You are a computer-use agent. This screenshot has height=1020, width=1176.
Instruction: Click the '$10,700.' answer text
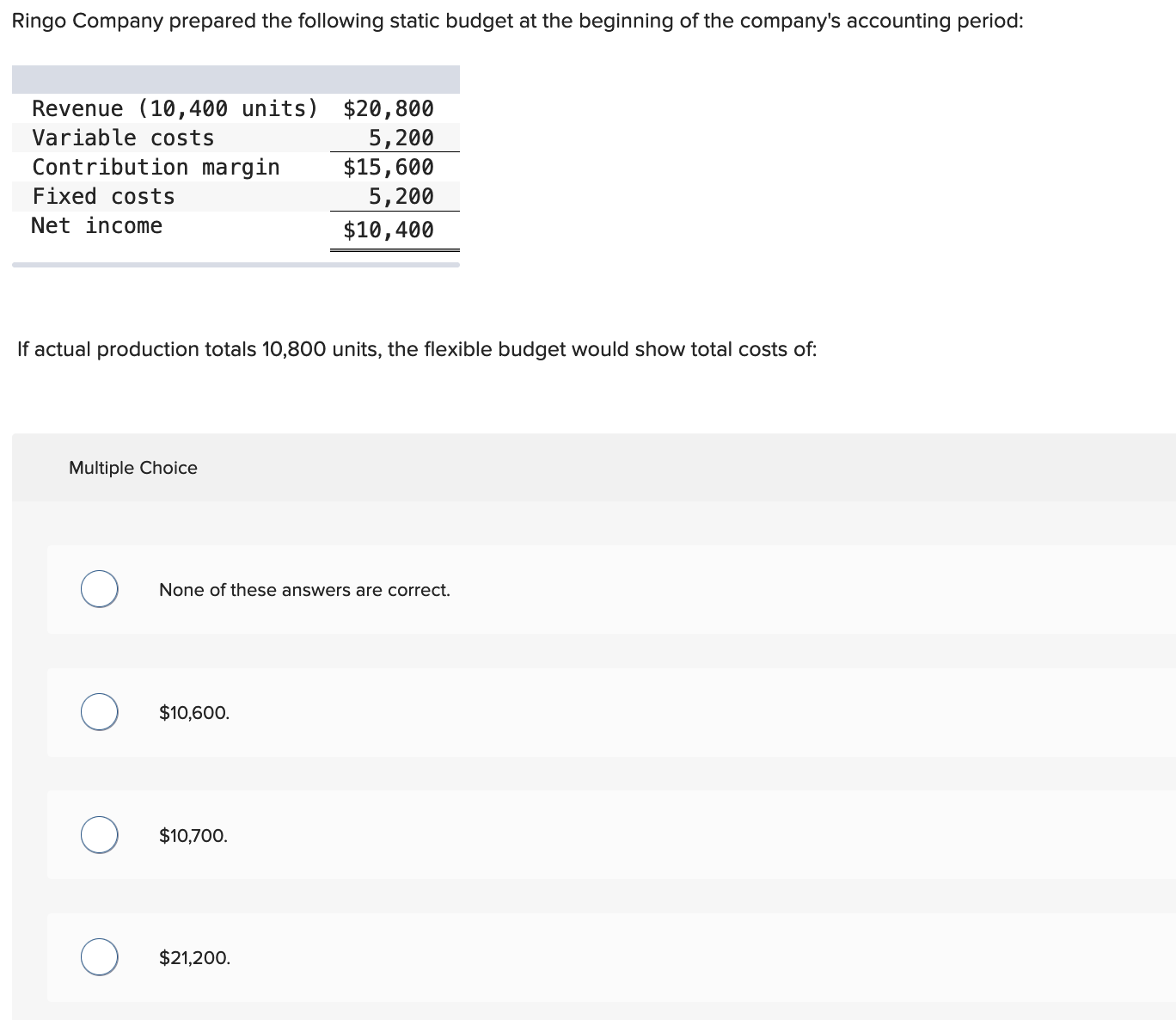tap(193, 836)
